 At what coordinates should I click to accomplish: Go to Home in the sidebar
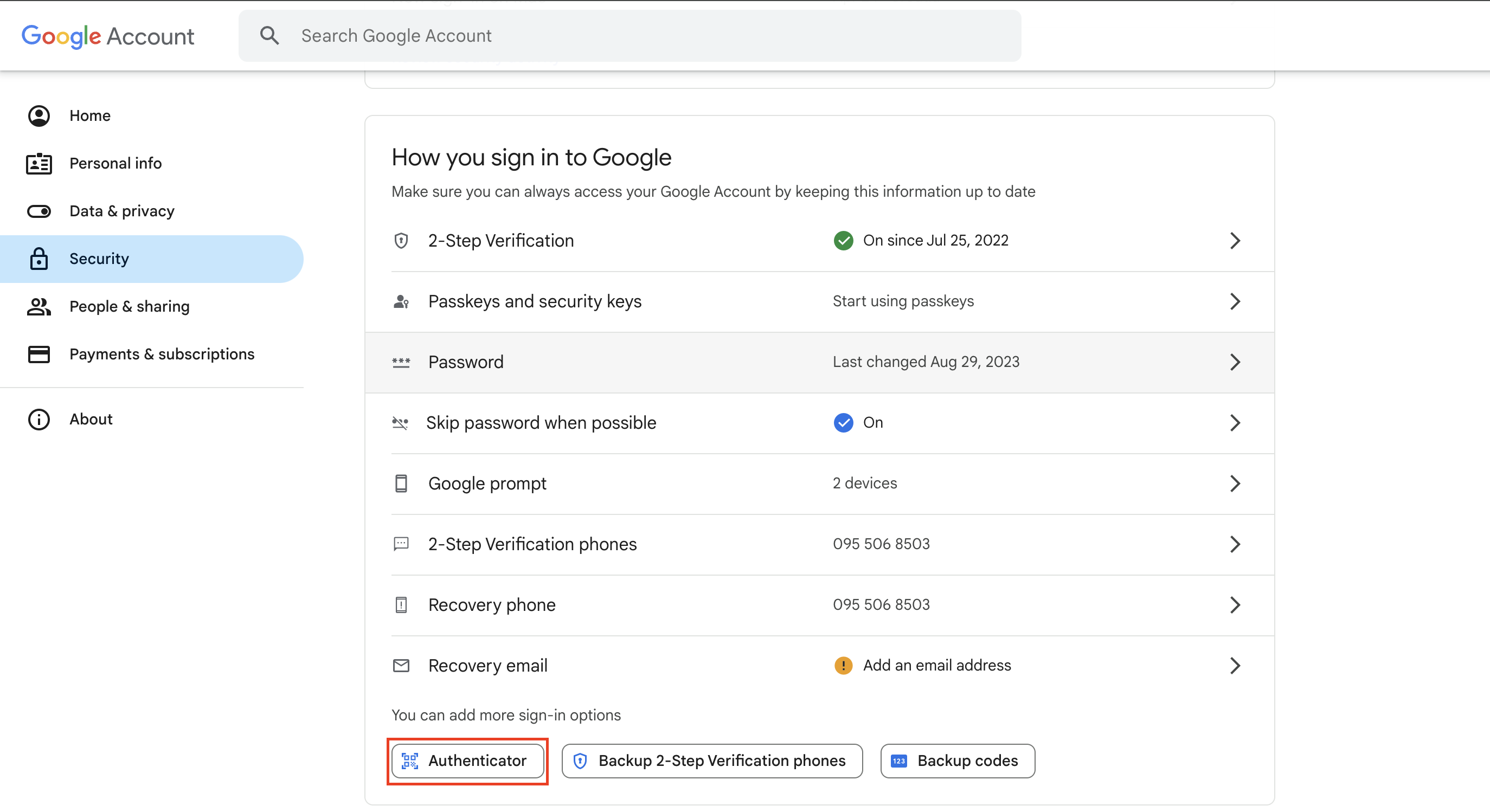coord(151,115)
